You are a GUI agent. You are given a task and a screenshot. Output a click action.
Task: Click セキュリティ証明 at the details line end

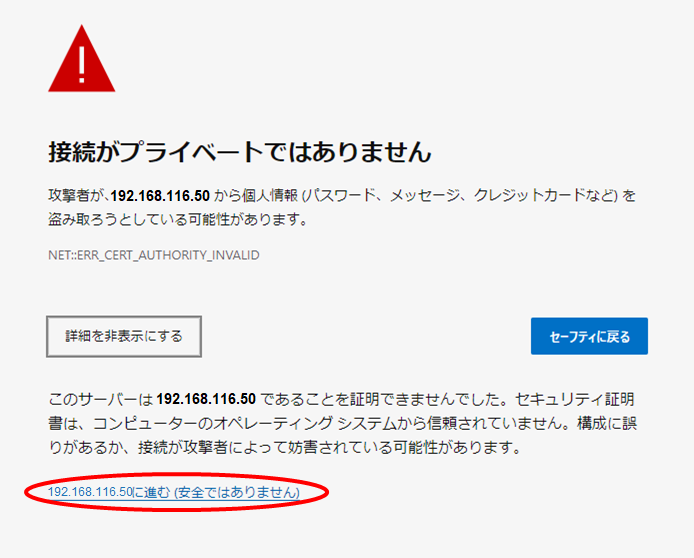(575, 399)
